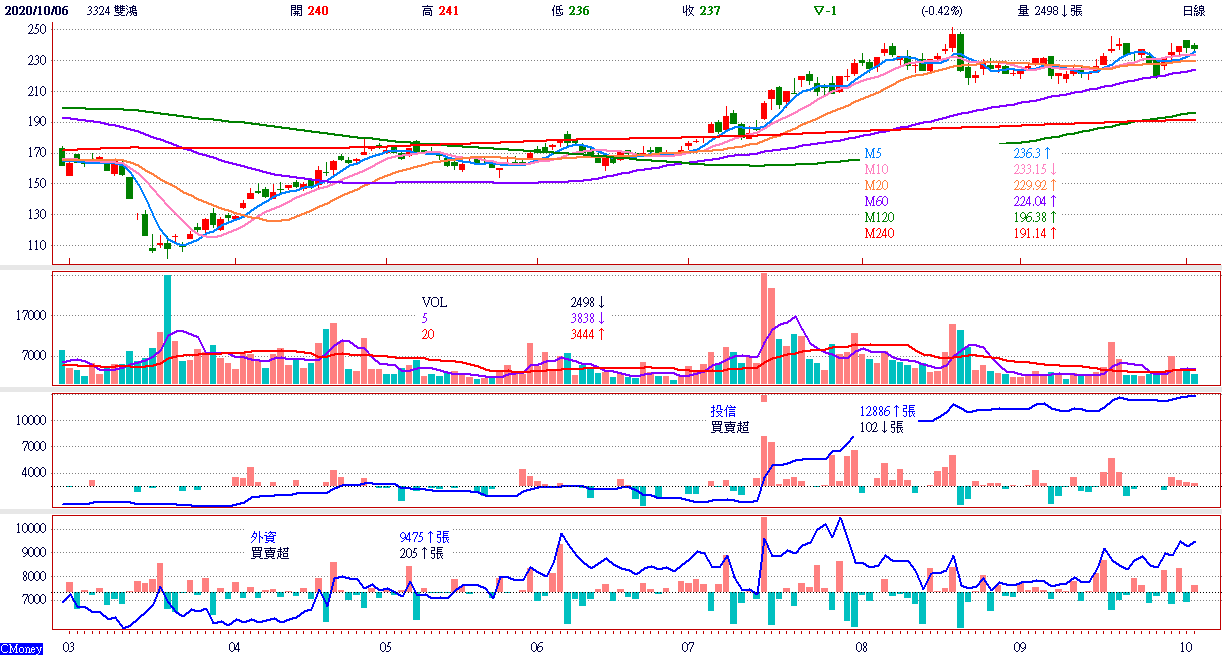Click the VOL indicator label
The image size is (1222, 667).
[435, 302]
